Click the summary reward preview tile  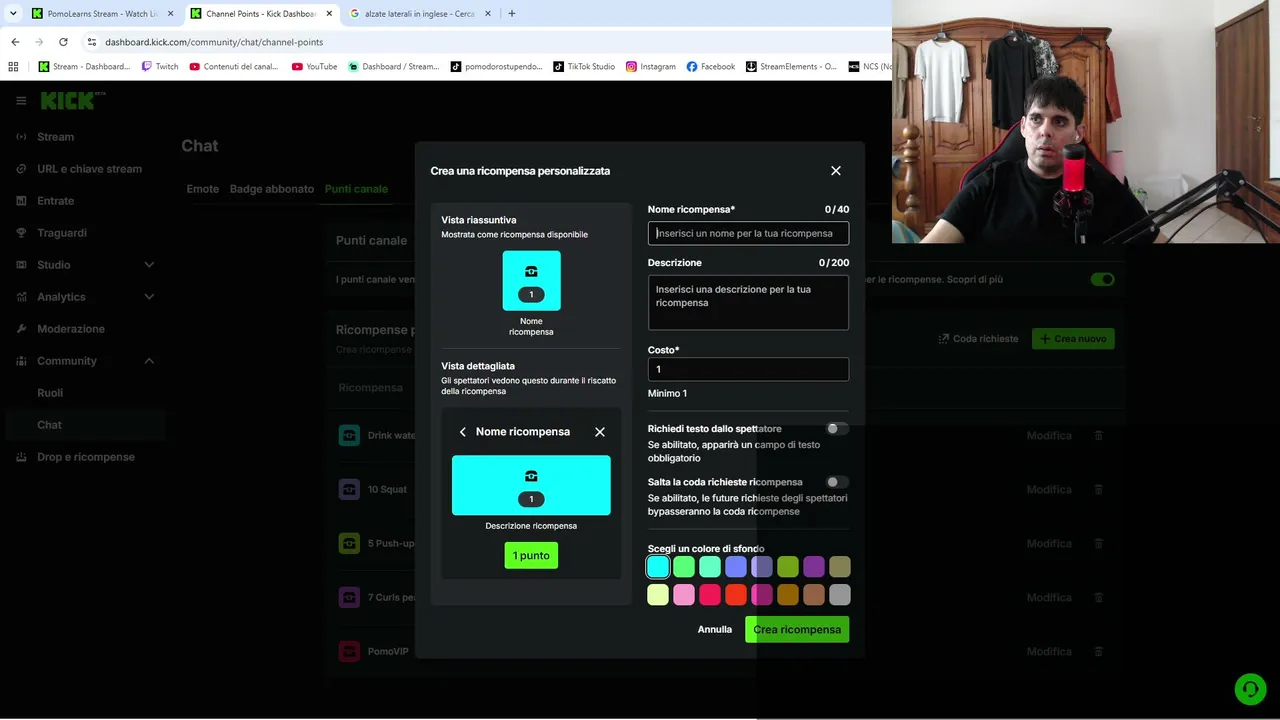point(531,280)
